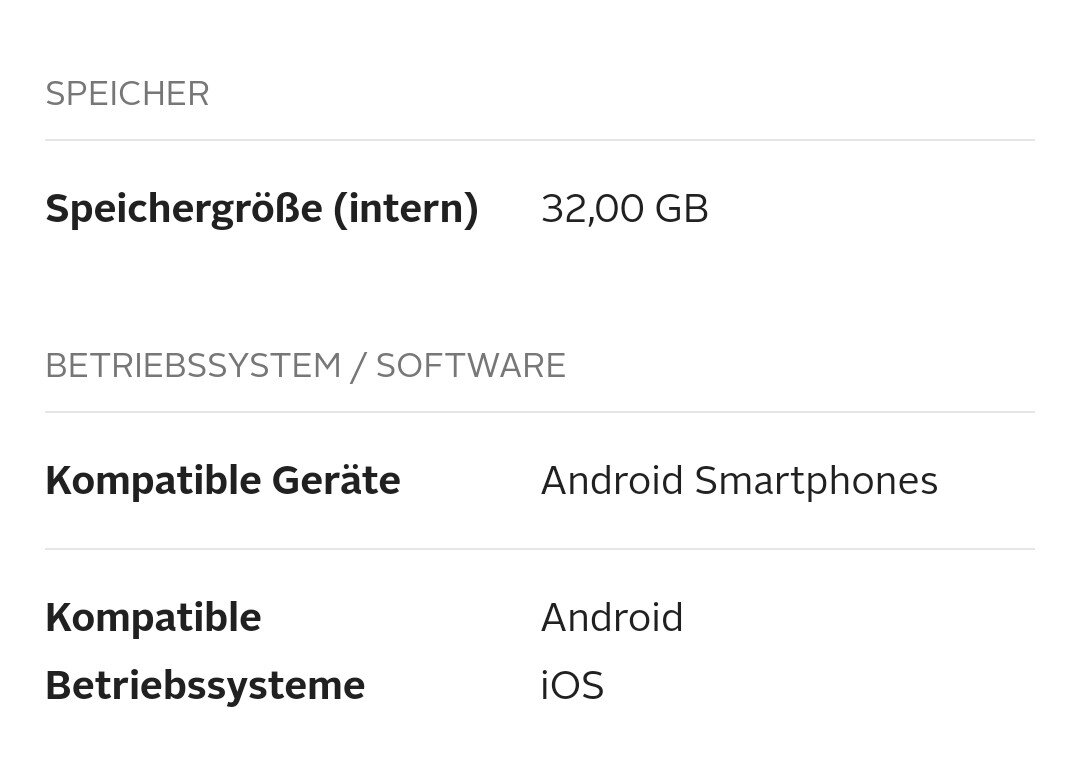Click the divider line below Kompatible Geräte row
This screenshot has width=1080, height=768.
pyautogui.click(x=540, y=549)
